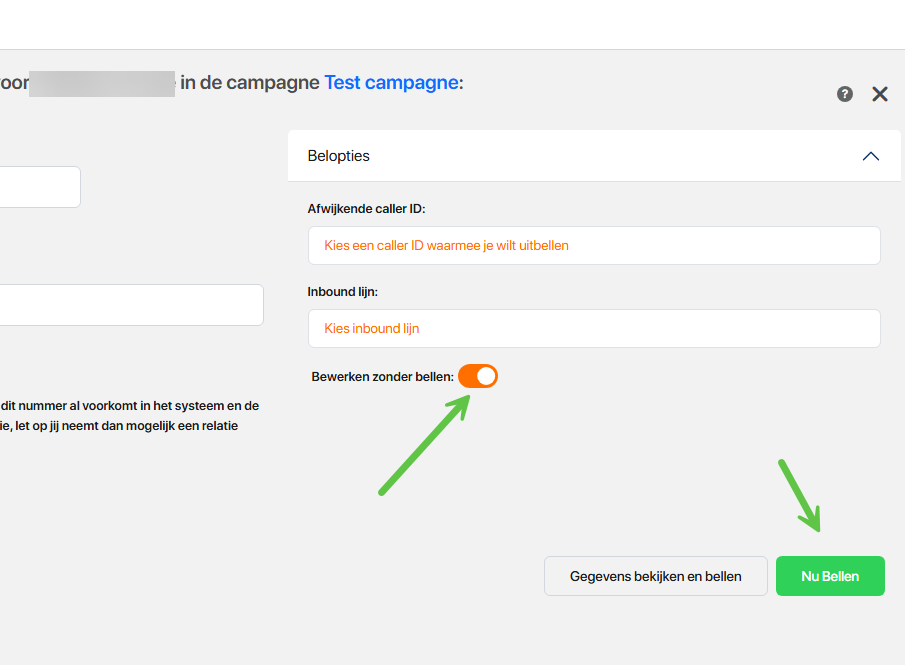Click the white top bar above the dialog
Screen dimensions: 905x665
pyautogui.click(x=450, y=24)
